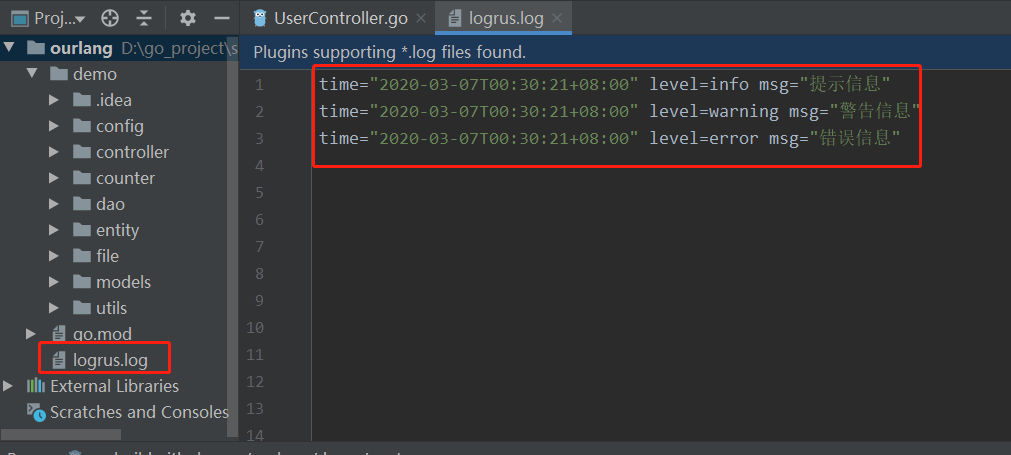Hide the Project panel with minus icon
Viewport: 1011px width, 455px height.
coord(222,19)
